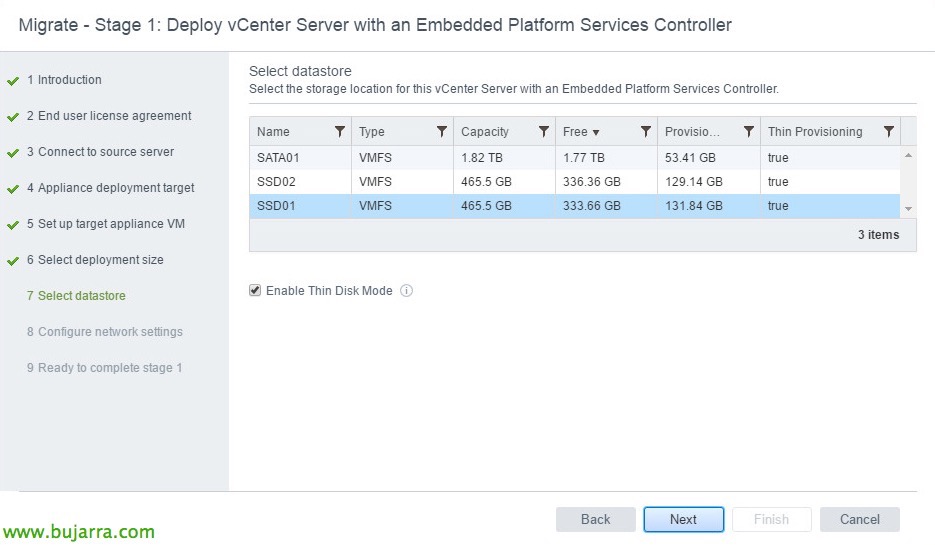Screen dimensions: 935x545
Task: Sort by the Free column header
Action: (x=581, y=132)
